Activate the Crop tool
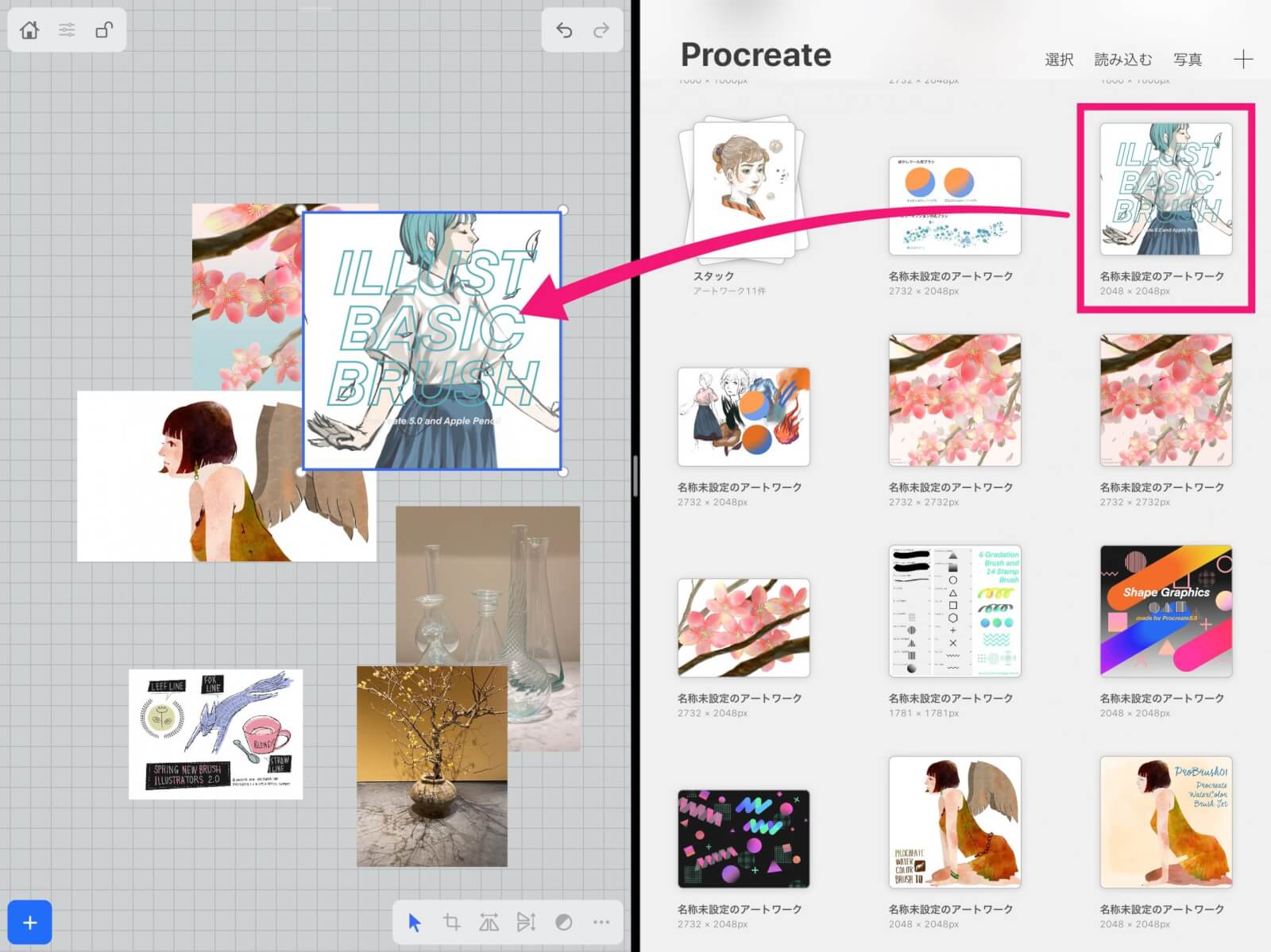The image size is (1271, 952). point(453,922)
